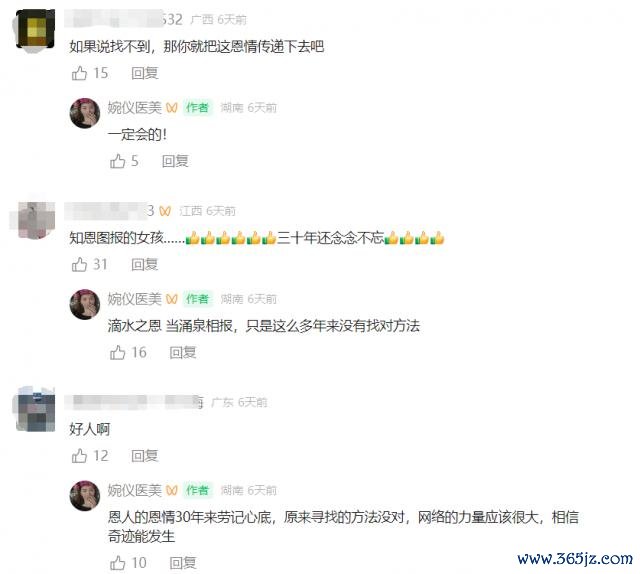Image resolution: width=640 pixels, height=574 pixels.
Task: Reply to author's '一定会的!' comment
Action: [x=175, y=161]
